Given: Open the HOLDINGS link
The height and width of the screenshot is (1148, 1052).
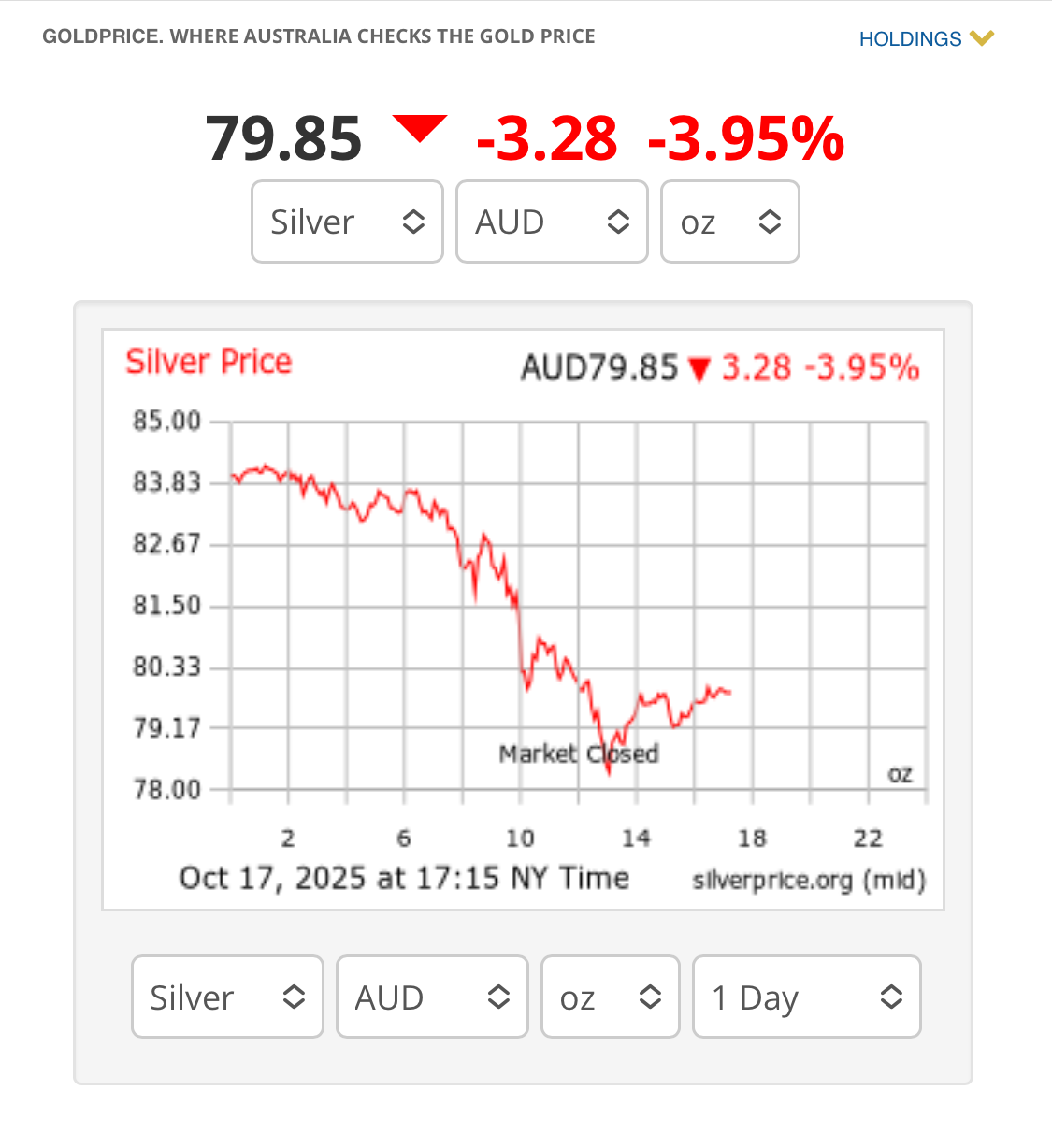Looking at the screenshot, I should [x=910, y=39].
